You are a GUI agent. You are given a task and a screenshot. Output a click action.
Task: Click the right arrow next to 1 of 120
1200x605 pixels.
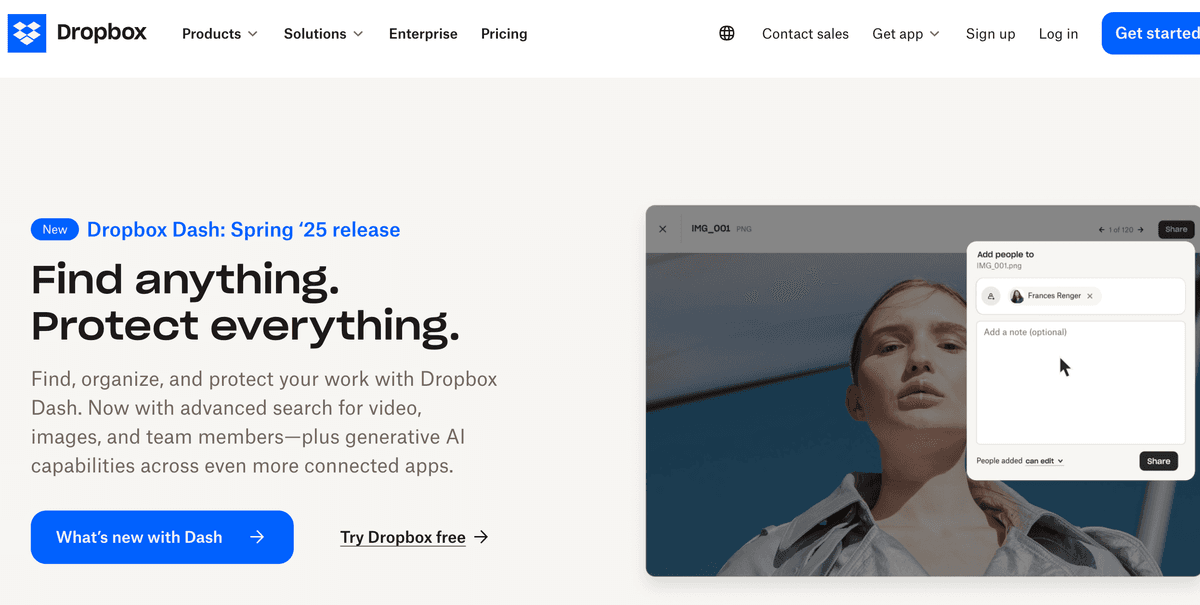pos(1140,229)
